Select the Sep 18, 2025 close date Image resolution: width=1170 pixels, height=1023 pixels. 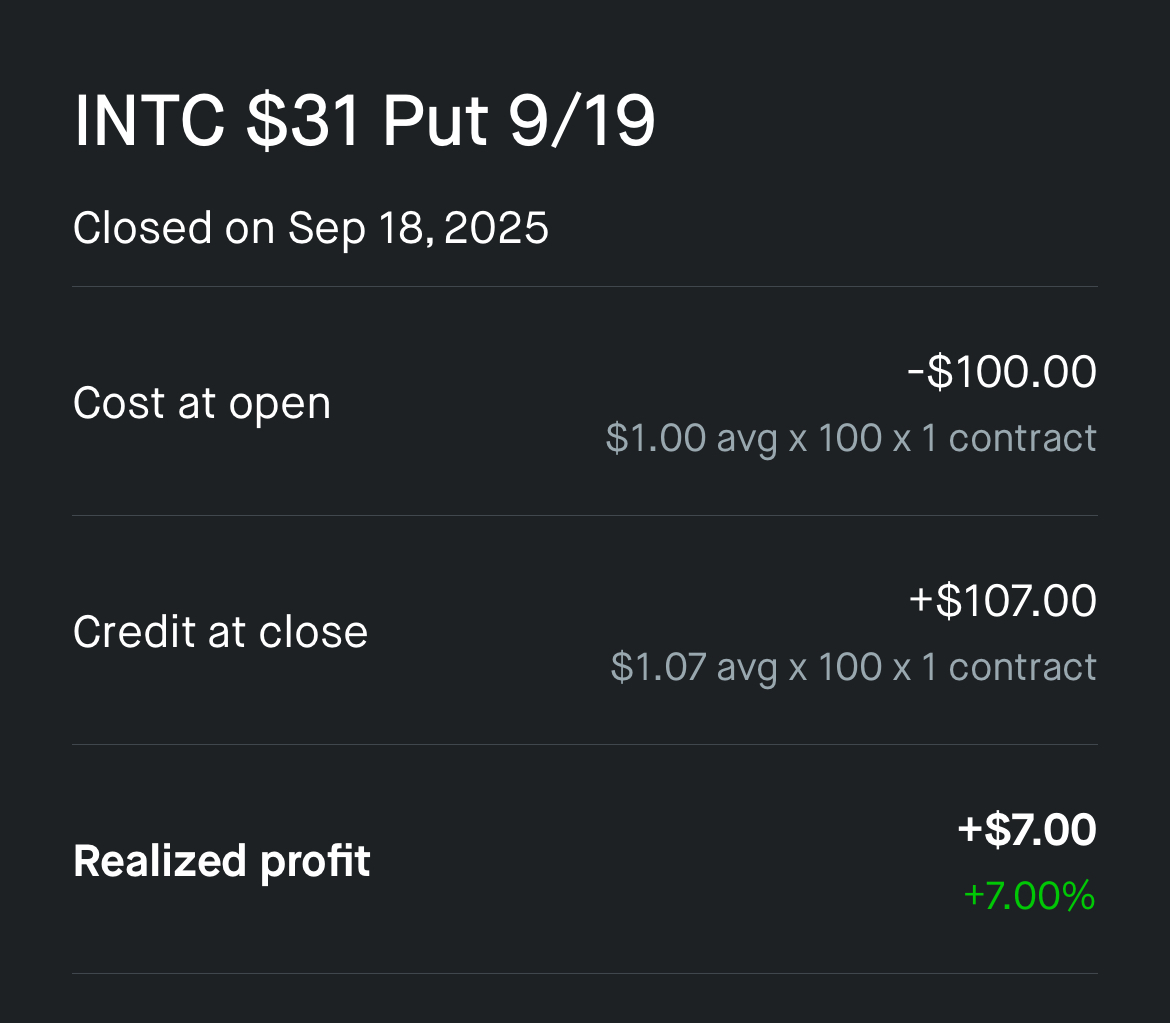click(x=419, y=228)
